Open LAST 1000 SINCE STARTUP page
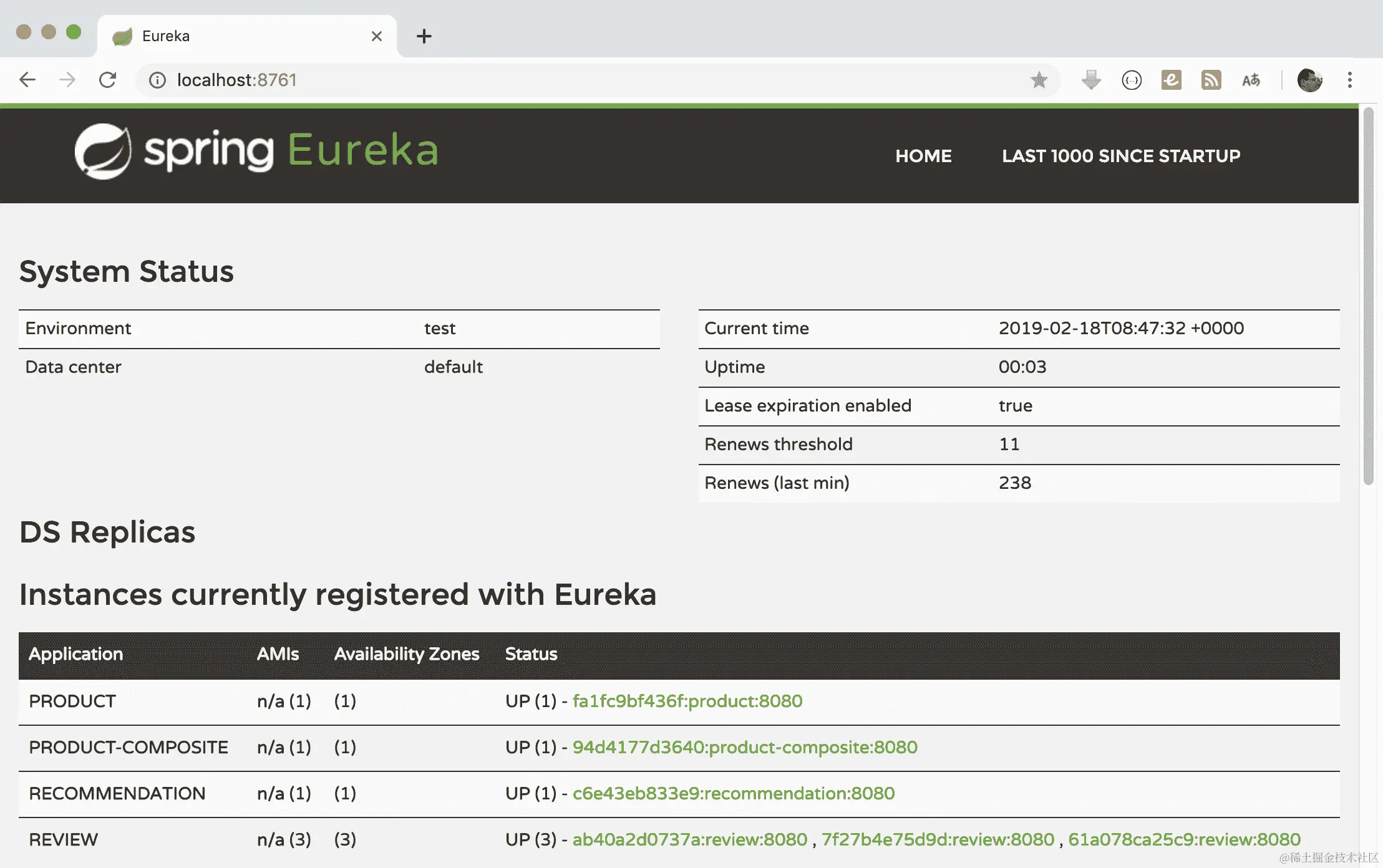 click(1121, 156)
